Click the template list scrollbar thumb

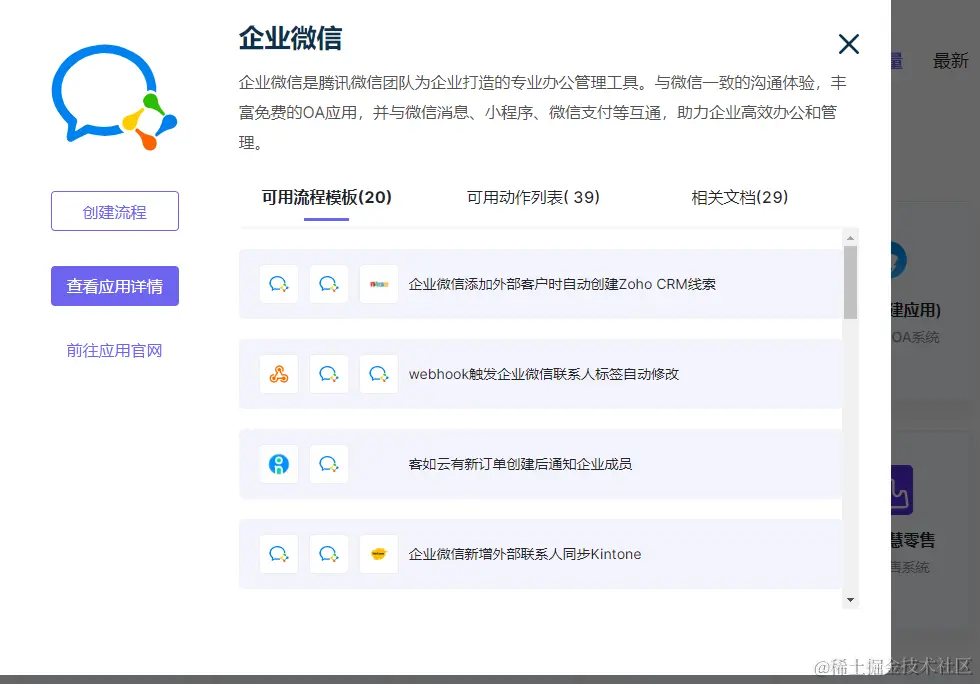click(850, 282)
